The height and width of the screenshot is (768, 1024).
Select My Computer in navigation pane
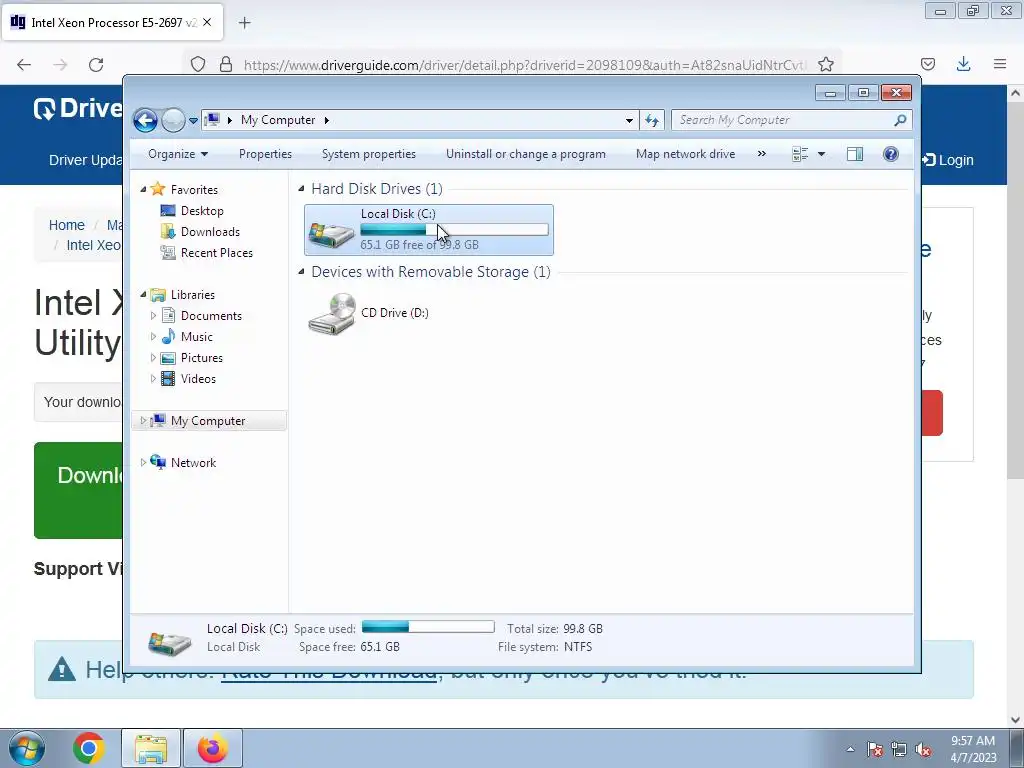click(x=208, y=421)
